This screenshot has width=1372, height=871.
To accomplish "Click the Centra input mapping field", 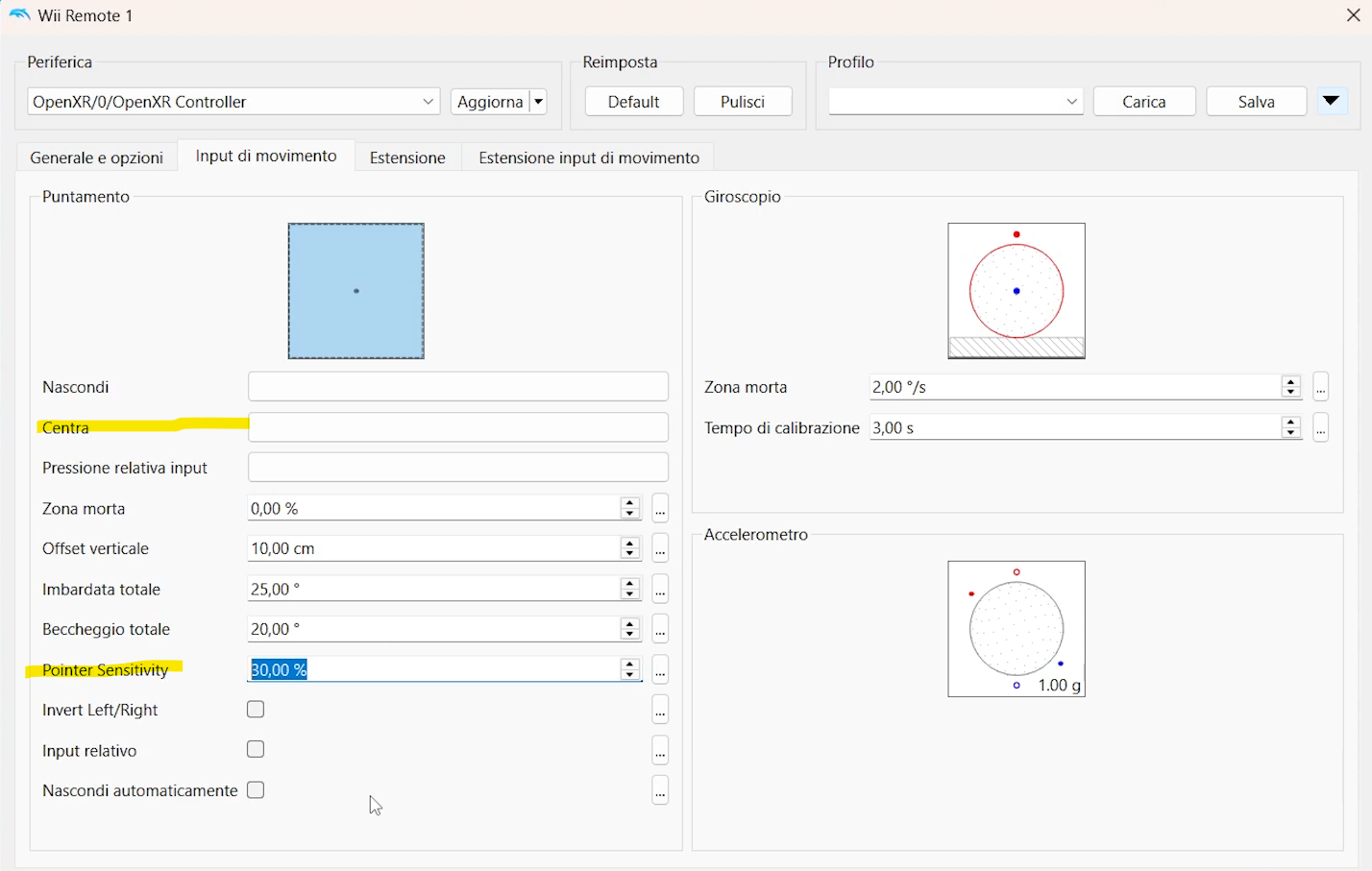I will 457,427.
